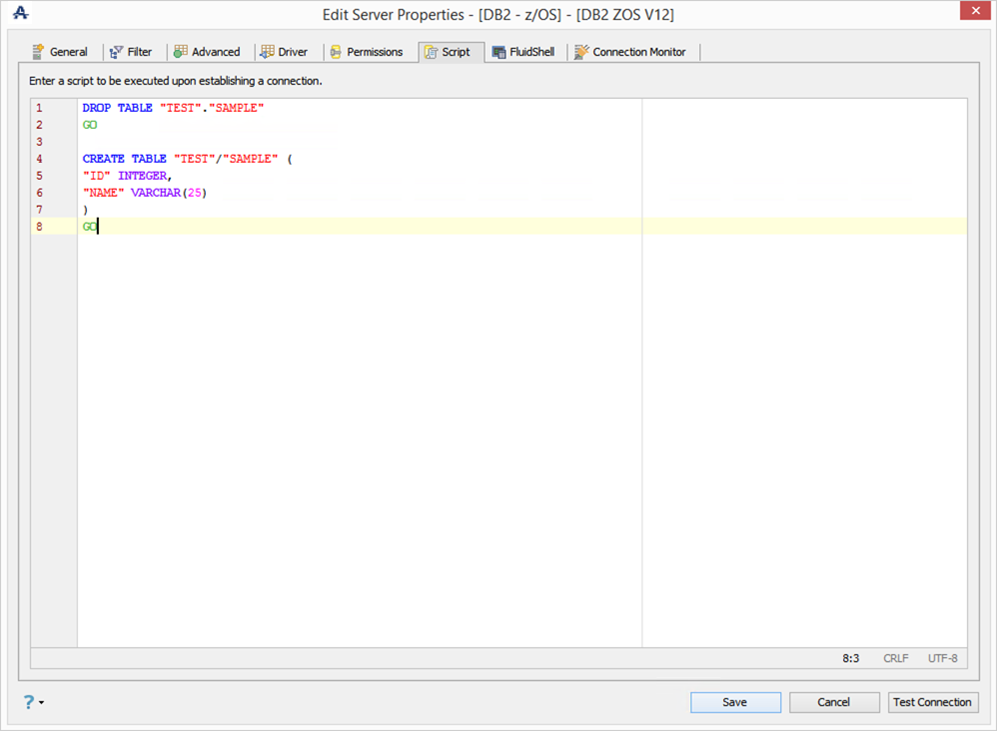Click the Cancel button

[x=834, y=702]
